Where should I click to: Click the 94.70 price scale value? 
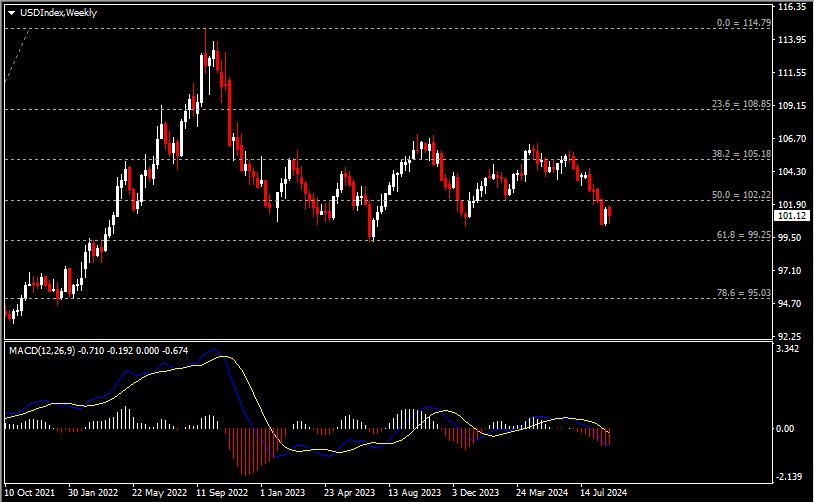pyautogui.click(x=790, y=303)
